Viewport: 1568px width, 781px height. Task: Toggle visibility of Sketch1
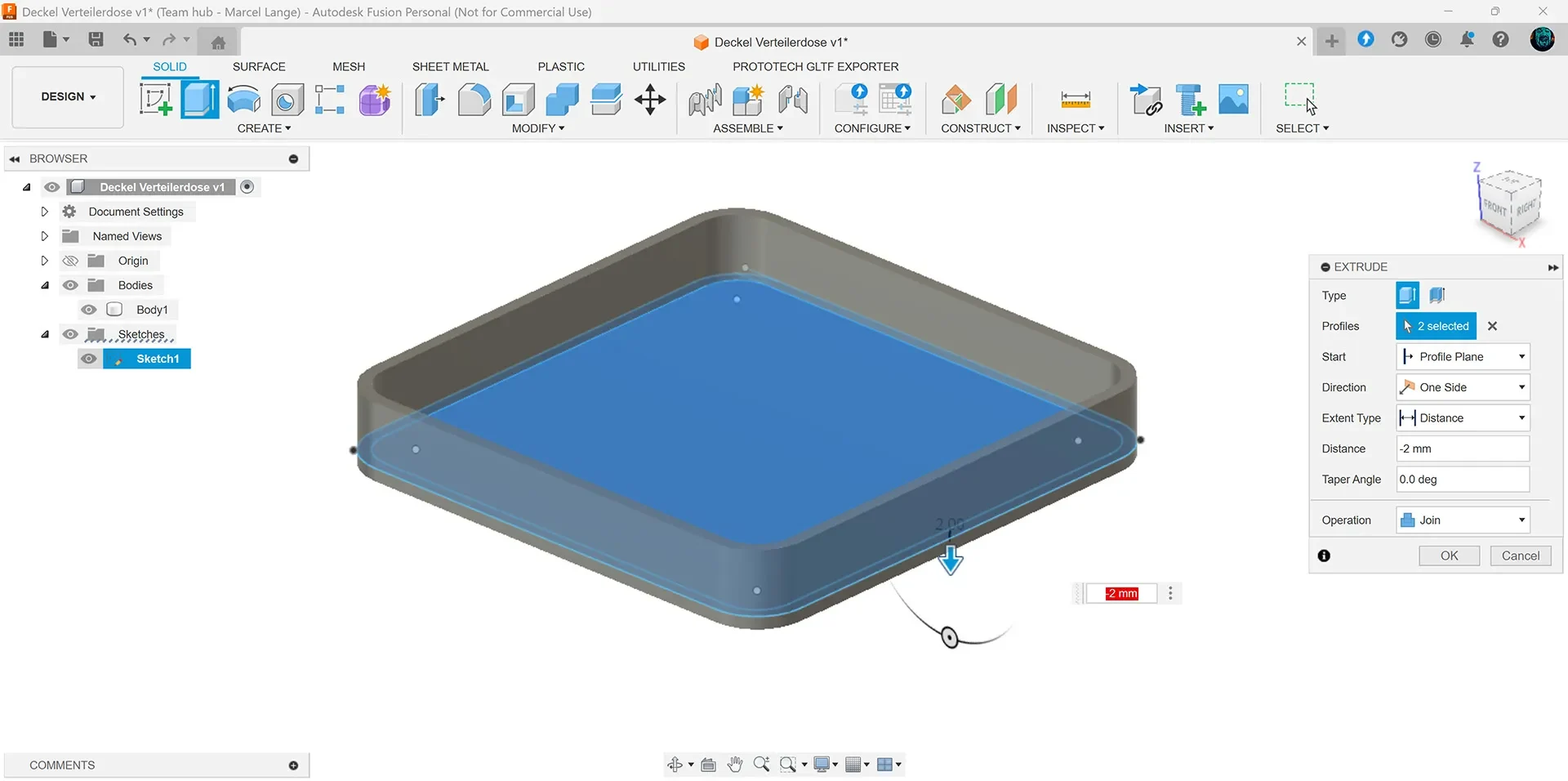[x=89, y=359]
